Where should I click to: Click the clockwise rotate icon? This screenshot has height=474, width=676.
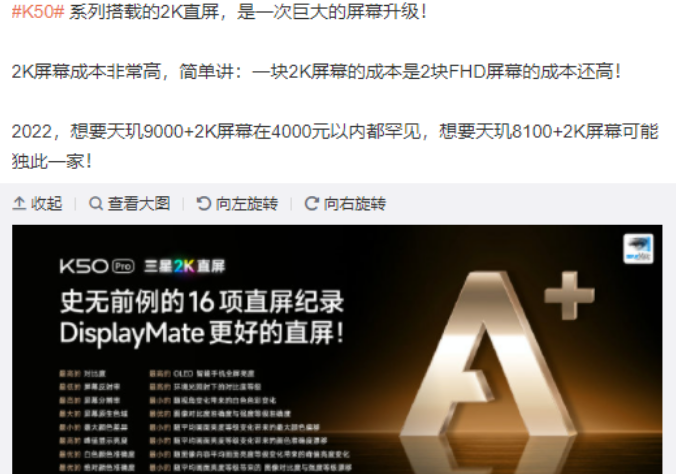pos(311,204)
